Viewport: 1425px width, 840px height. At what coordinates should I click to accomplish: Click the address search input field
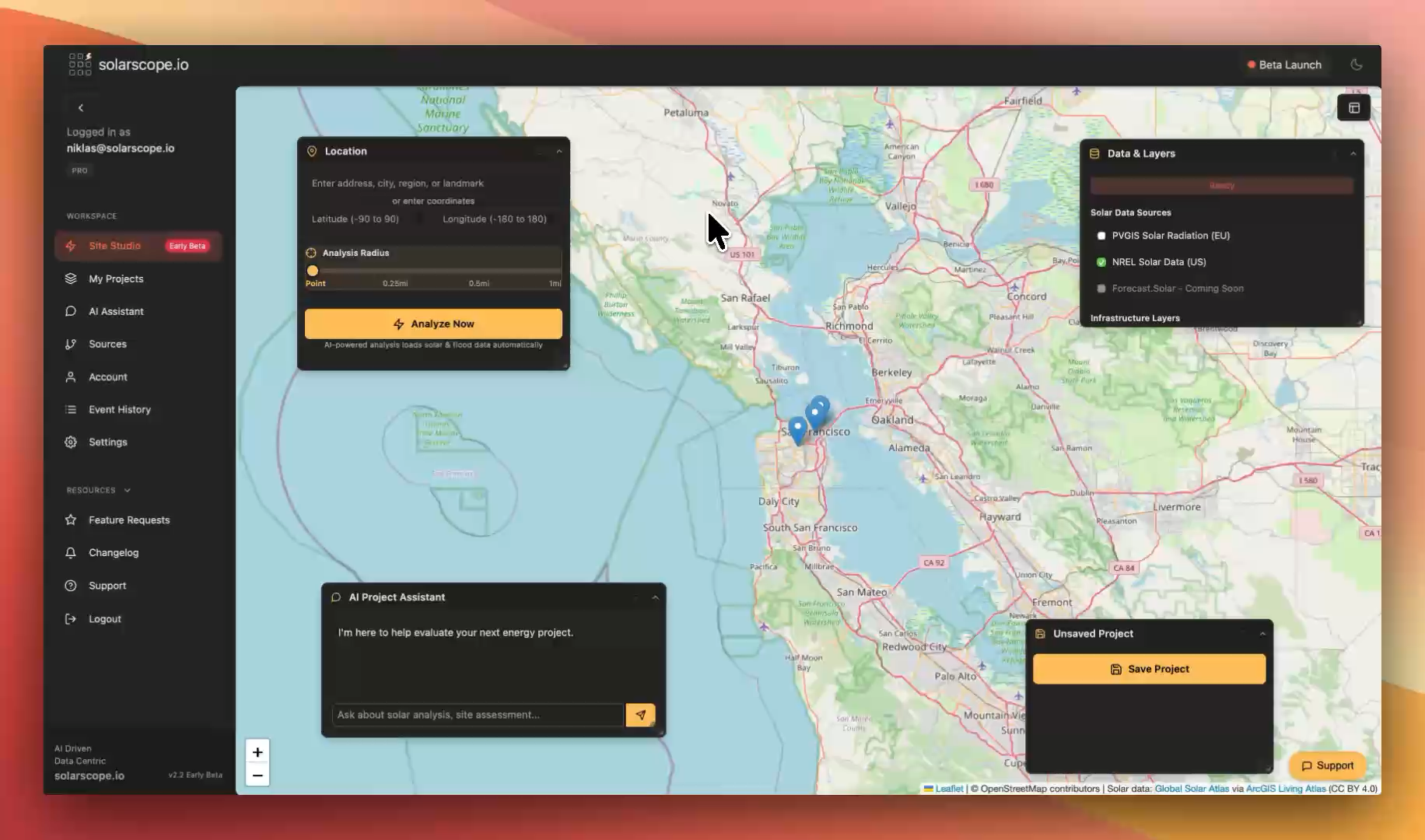click(x=433, y=184)
